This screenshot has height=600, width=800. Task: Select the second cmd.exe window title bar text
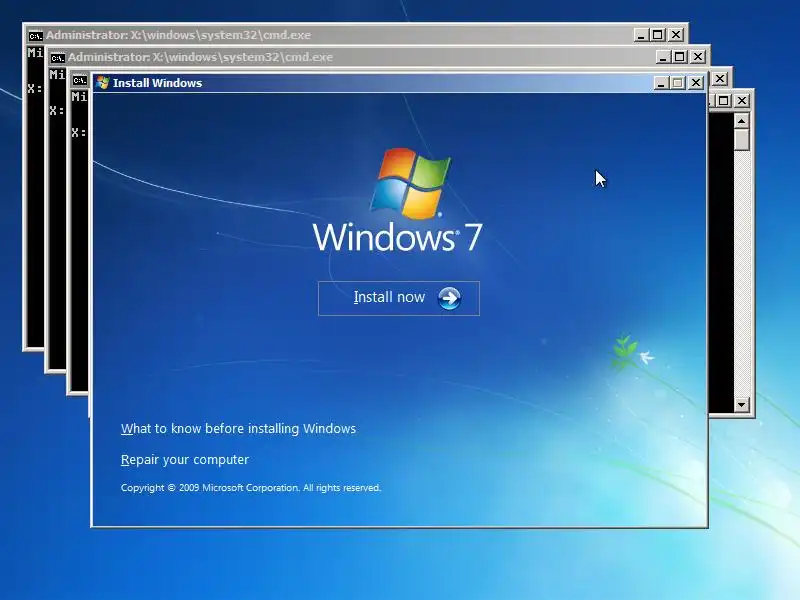point(200,57)
